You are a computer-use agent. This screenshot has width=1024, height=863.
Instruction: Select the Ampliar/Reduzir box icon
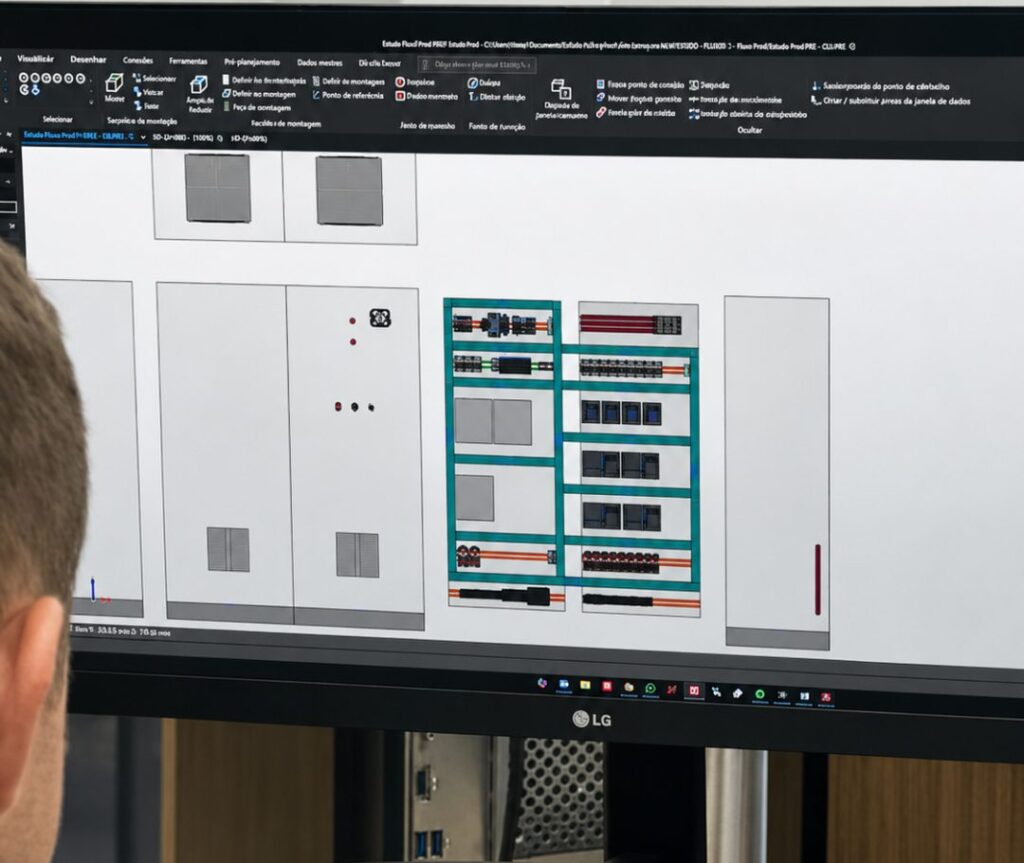tap(199, 84)
